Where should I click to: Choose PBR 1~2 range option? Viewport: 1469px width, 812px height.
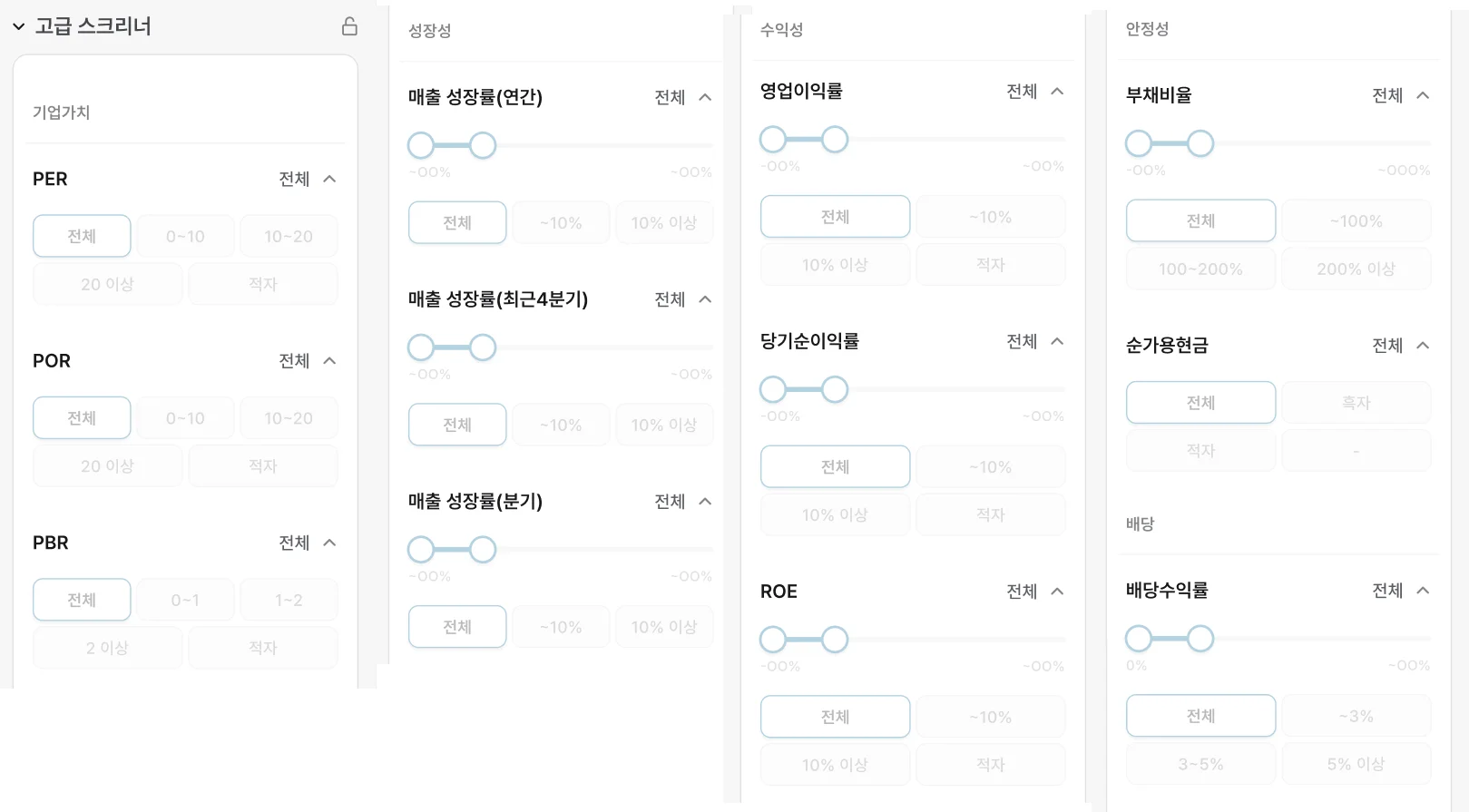pyautogui.click(x=289, y=601)
